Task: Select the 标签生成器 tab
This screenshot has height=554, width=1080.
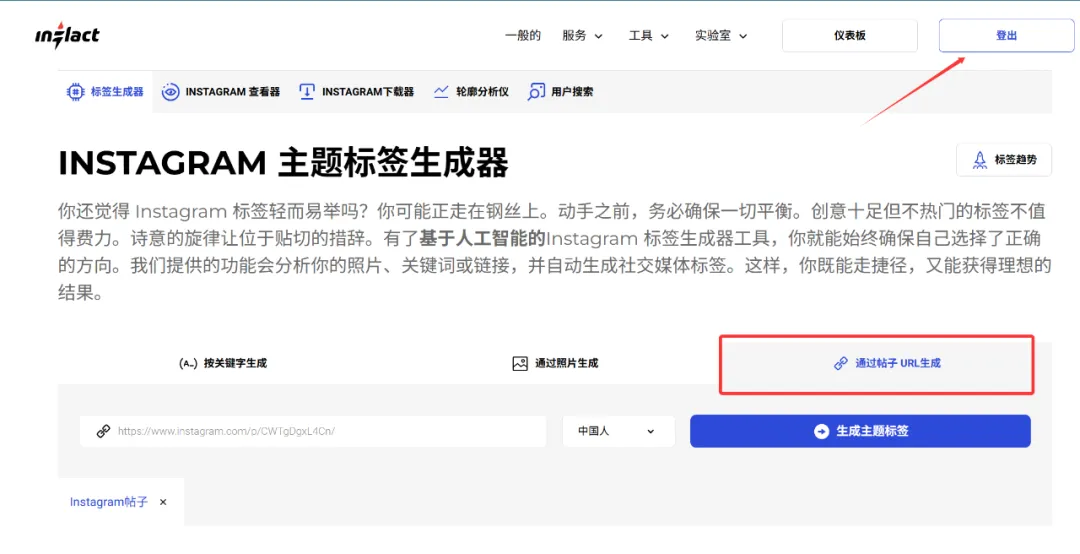Action: point(105,92)
